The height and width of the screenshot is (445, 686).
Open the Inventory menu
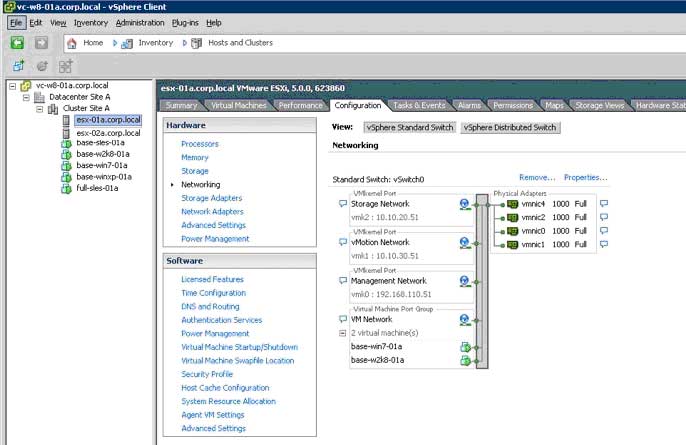coord(91,23)
